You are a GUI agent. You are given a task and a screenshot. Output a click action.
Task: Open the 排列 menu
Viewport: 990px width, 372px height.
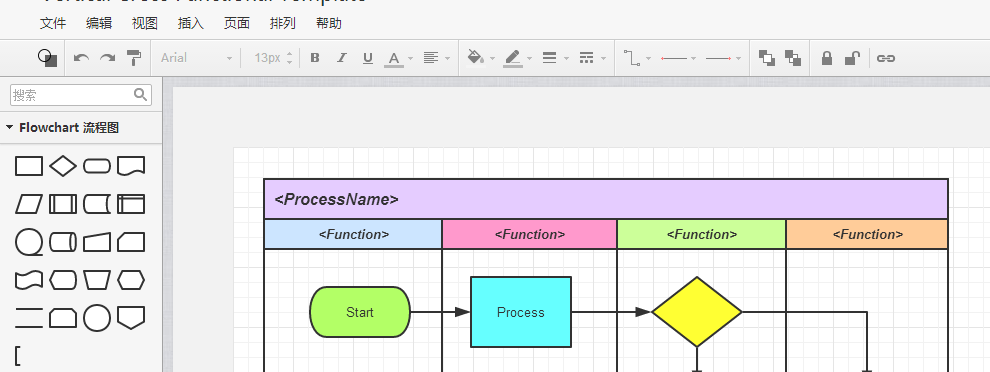[x=283, y=23]
